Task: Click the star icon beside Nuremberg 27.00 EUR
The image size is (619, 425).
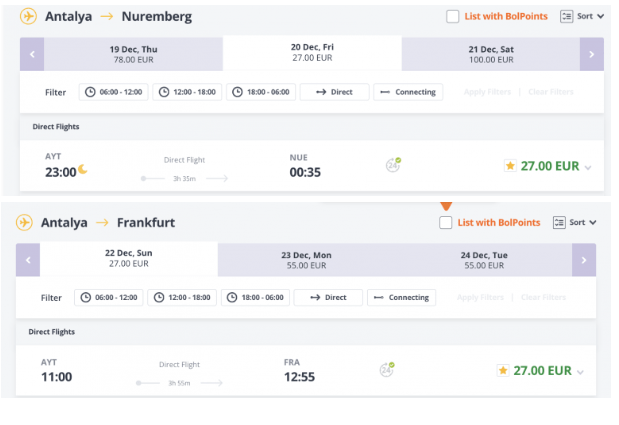Action: pyautogui.click(x=510, y=166)
